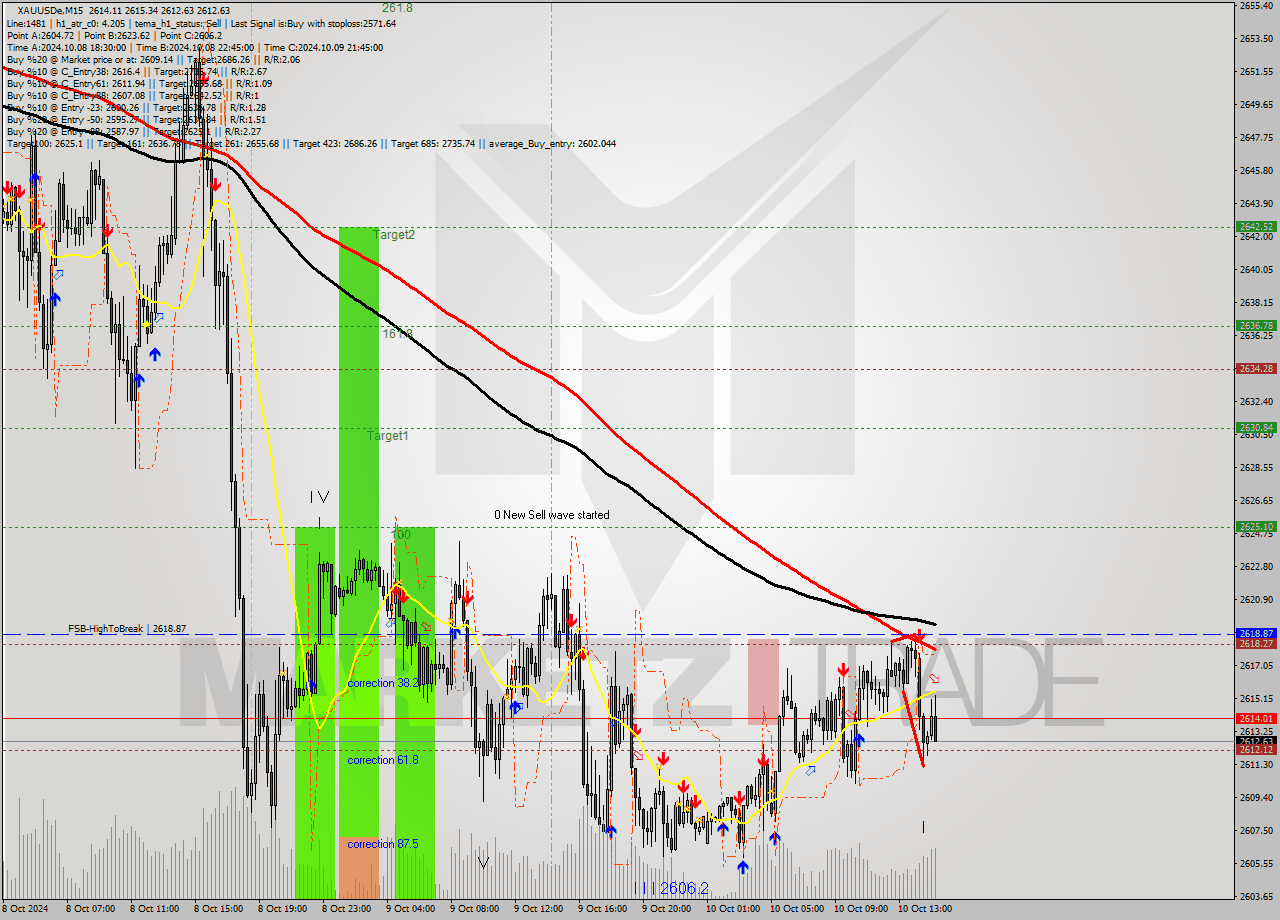Click the red 2614.01 price tag
The height and width of the screenshot is (920, 1280).
pos(1256,718)
